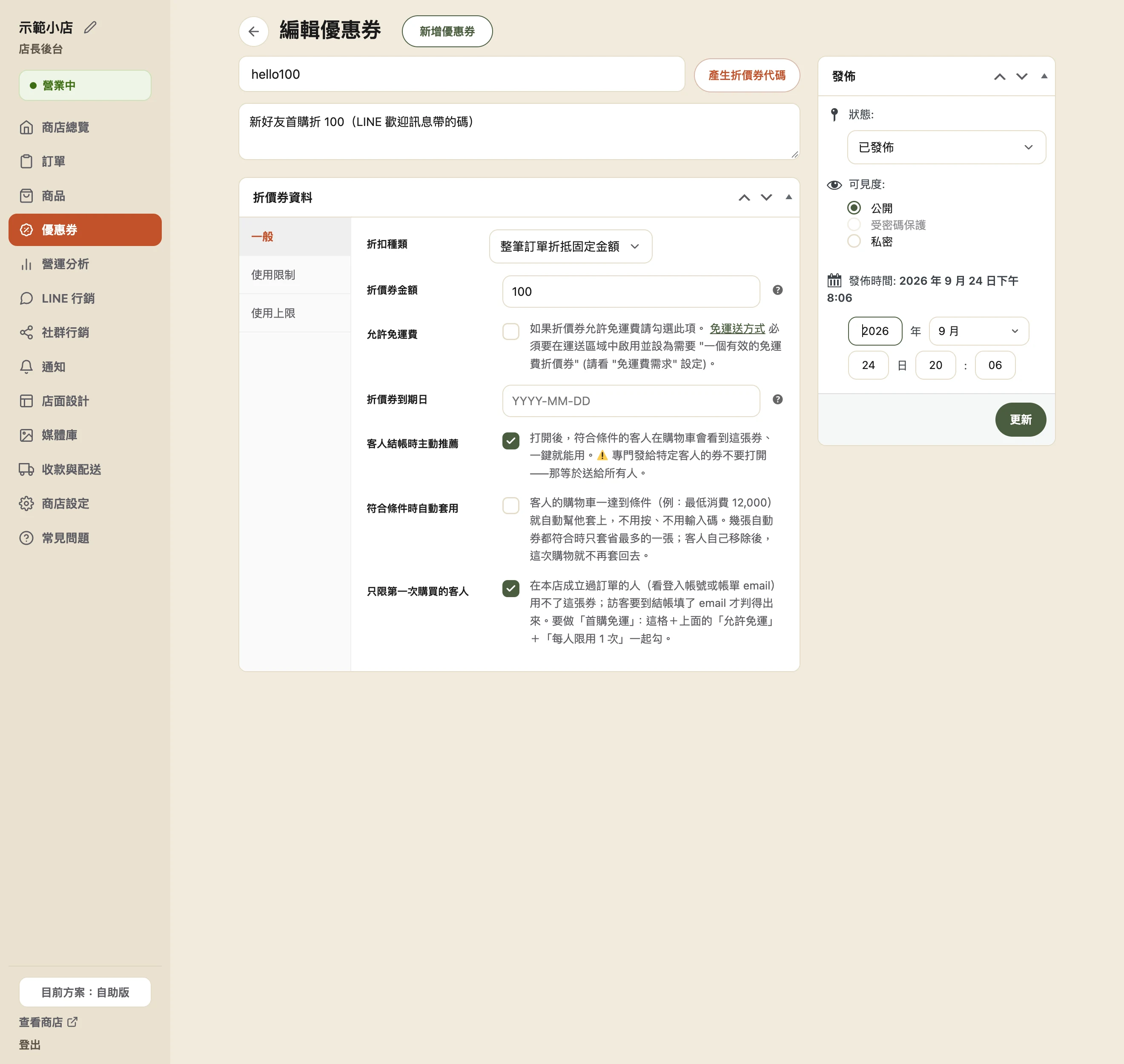Open the 已發佈 status dropdown

946,147
